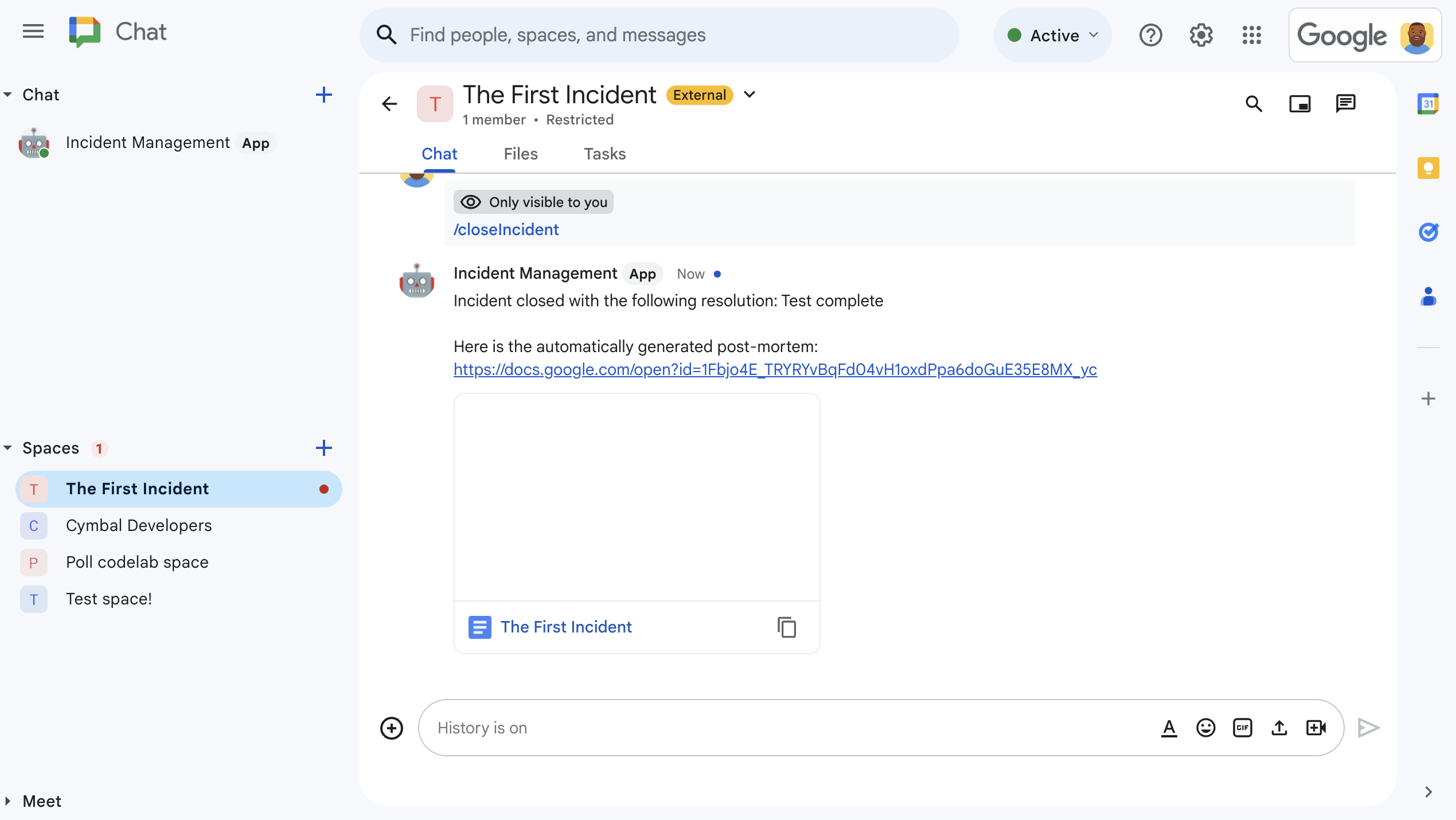Image resolution: width=1456 pixels, height=820 pixels.
Task: Open the split view panel icon
Action: click(x=1300, y=103)
